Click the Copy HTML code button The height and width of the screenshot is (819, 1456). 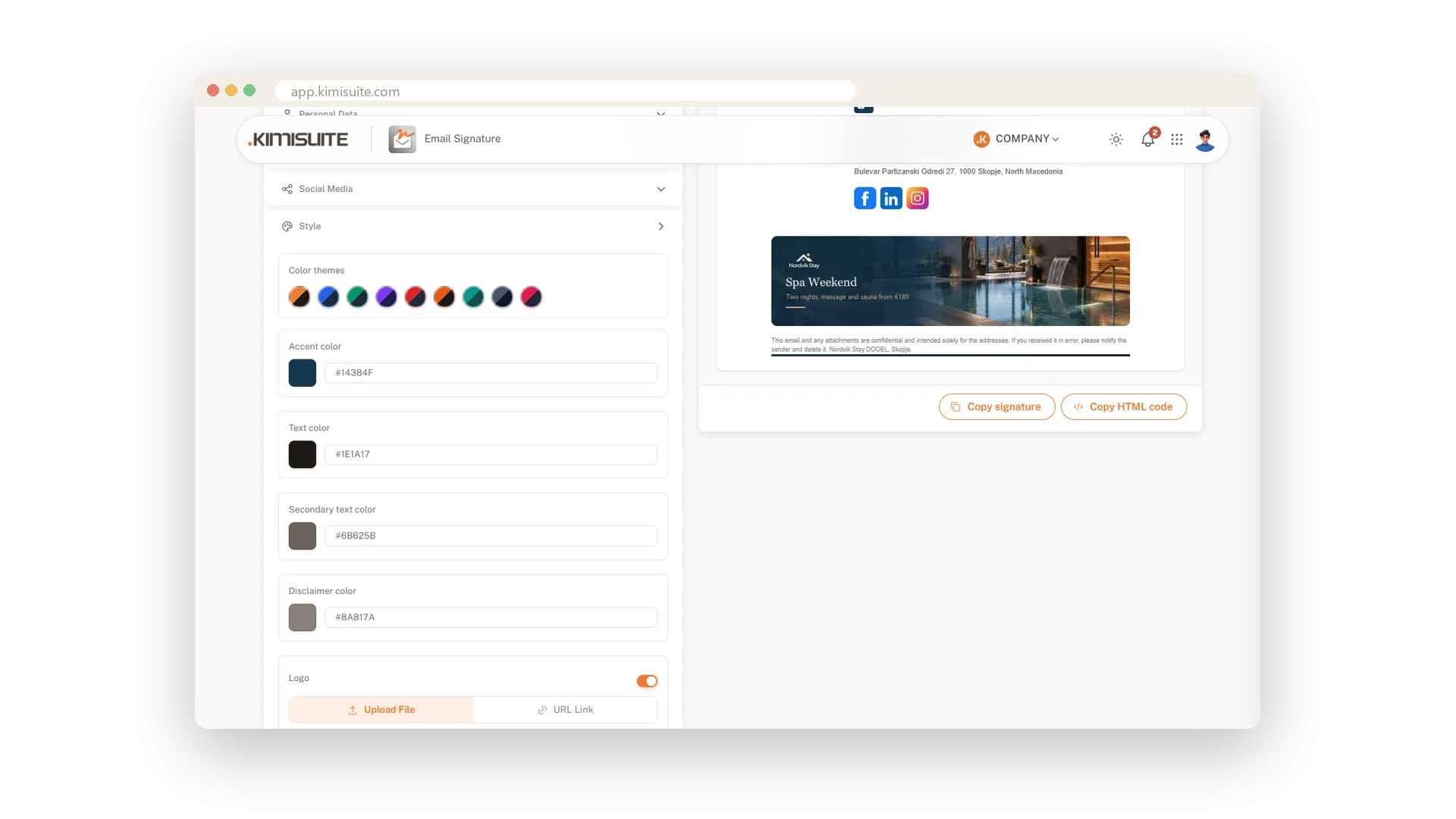click(x=1123, y=406)
